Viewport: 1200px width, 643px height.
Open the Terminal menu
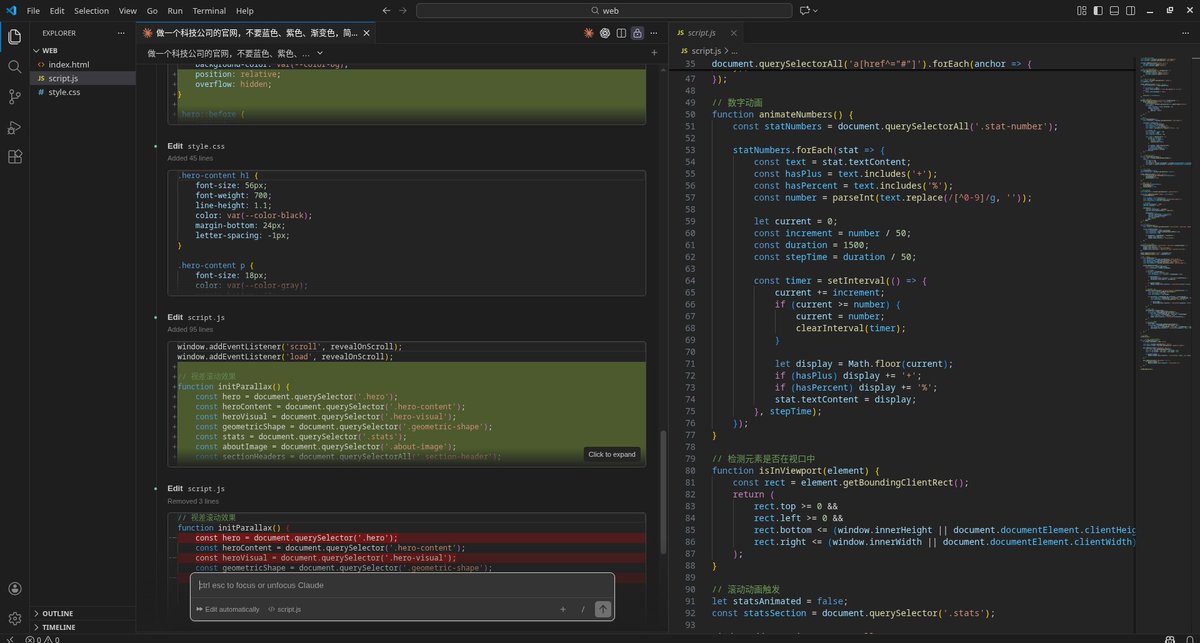209,10
